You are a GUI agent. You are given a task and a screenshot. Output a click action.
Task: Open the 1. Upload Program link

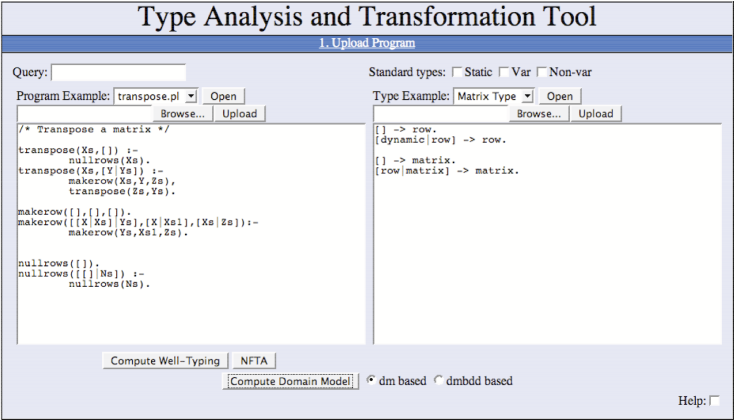pos(367,43)
